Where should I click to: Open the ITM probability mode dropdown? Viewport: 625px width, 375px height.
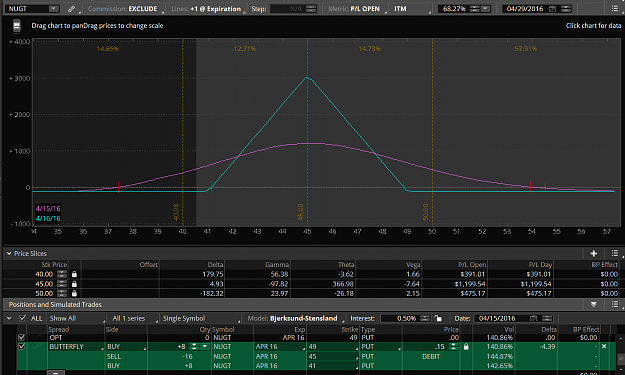tap(412, 9)
